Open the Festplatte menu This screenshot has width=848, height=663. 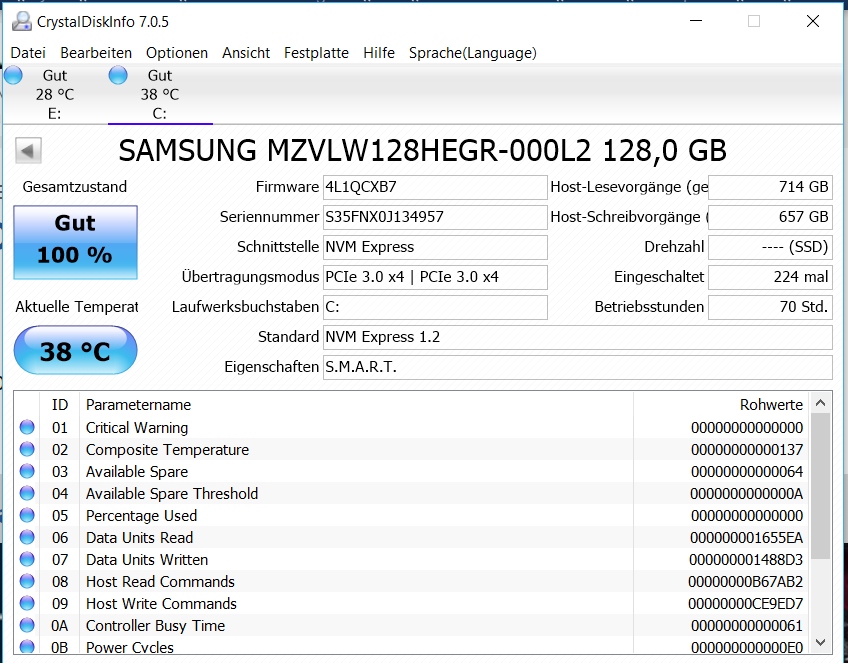(x=316, y=53)
